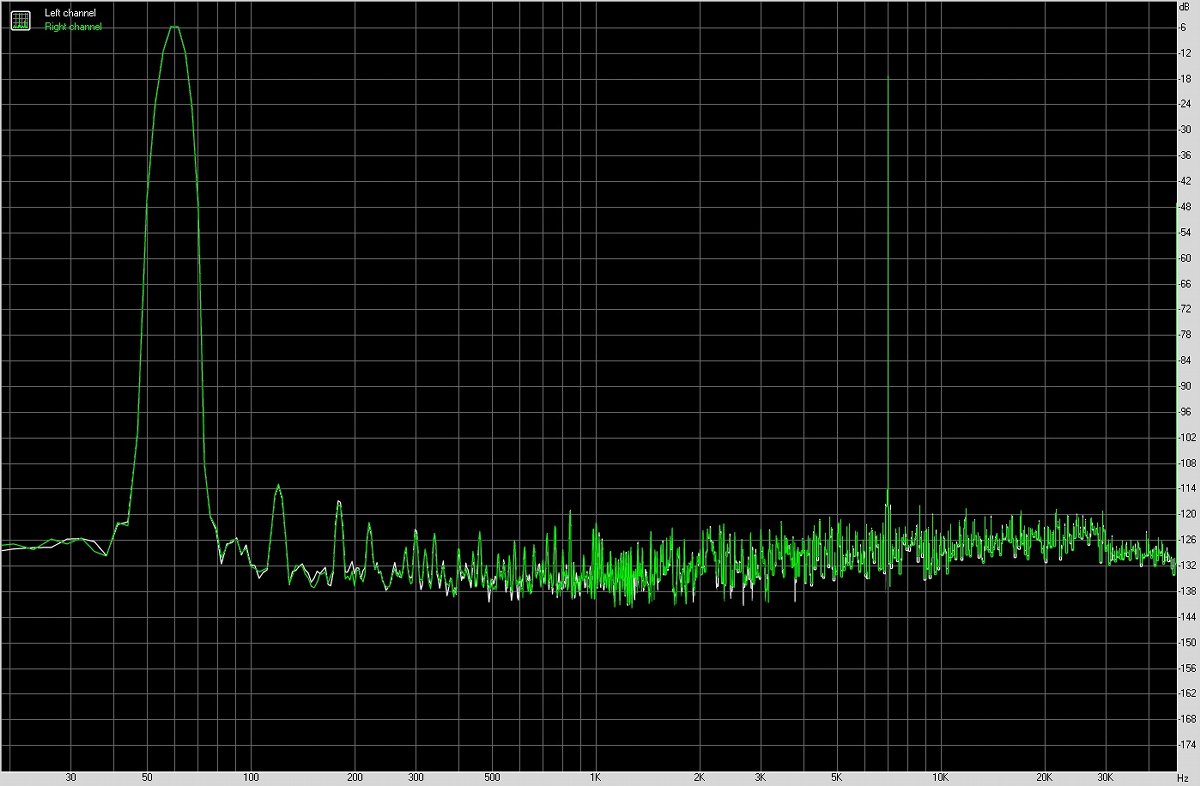
Task: Click the Hz unit label on axis
Action: 1183,777
